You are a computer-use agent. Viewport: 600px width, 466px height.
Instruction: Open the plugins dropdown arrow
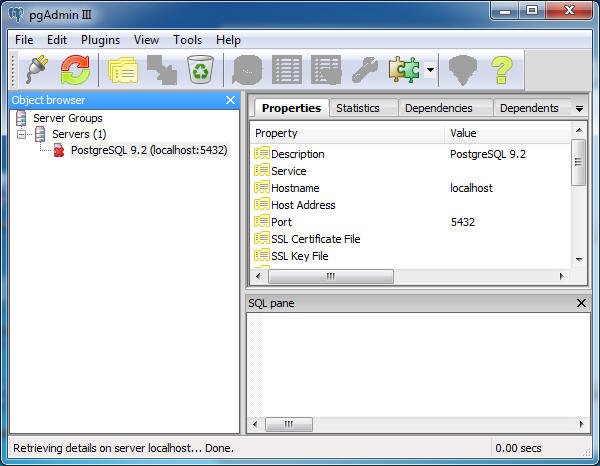pyautogui.click(x=430, y=70)
